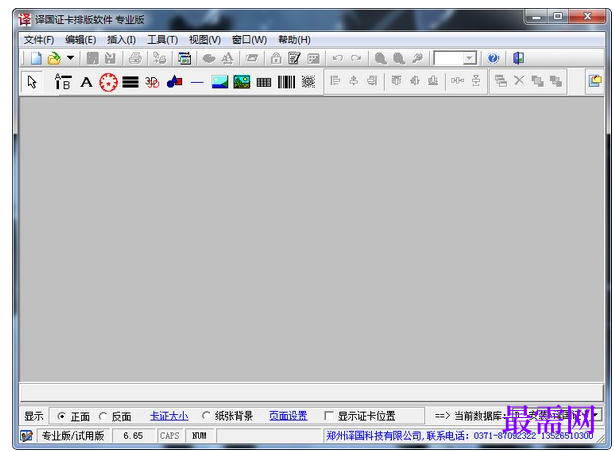Select the blue line tool
The height and width of the screenshot is (451, 614).
pos(197,83)
